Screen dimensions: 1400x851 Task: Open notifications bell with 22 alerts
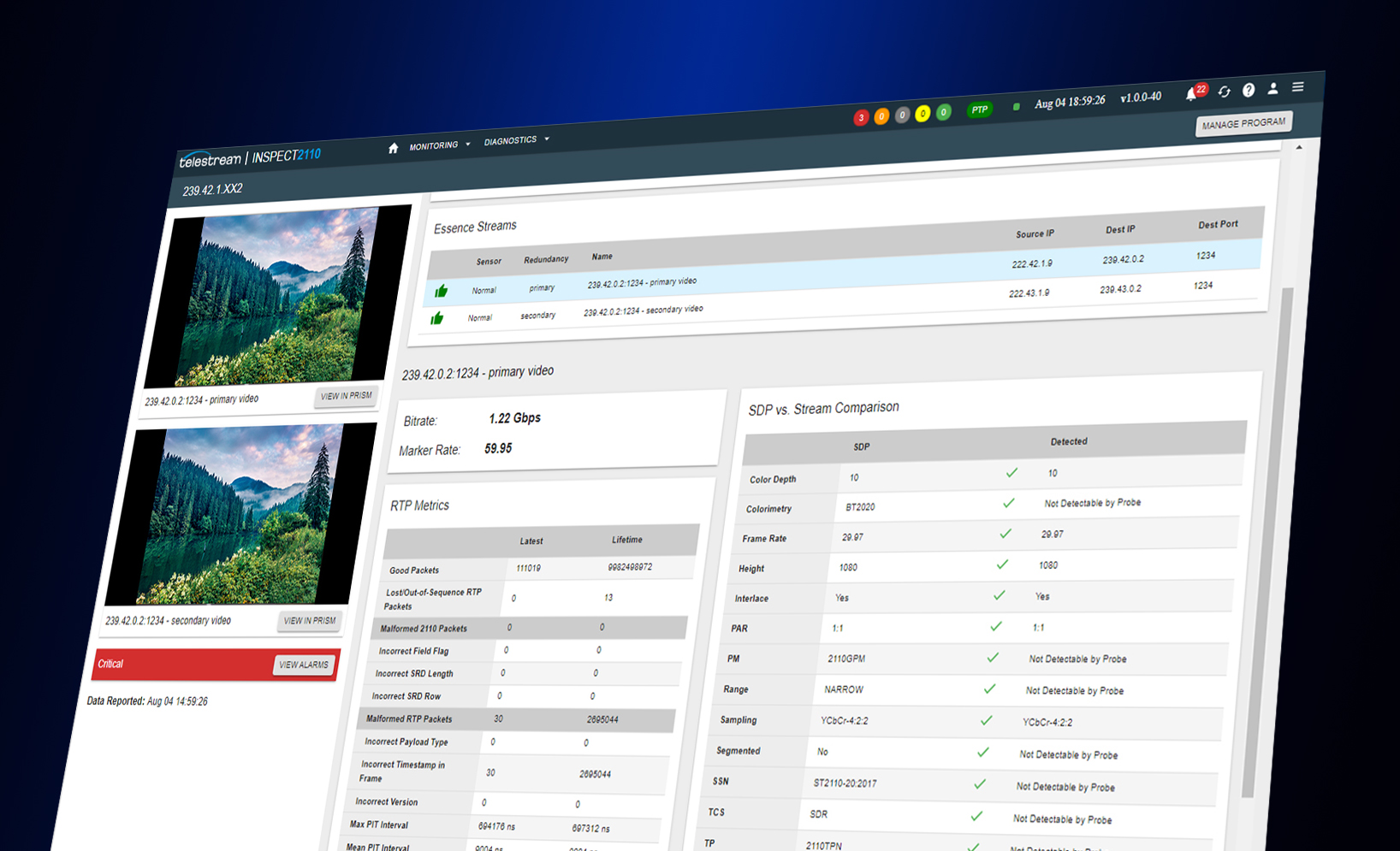point(1195,92)
